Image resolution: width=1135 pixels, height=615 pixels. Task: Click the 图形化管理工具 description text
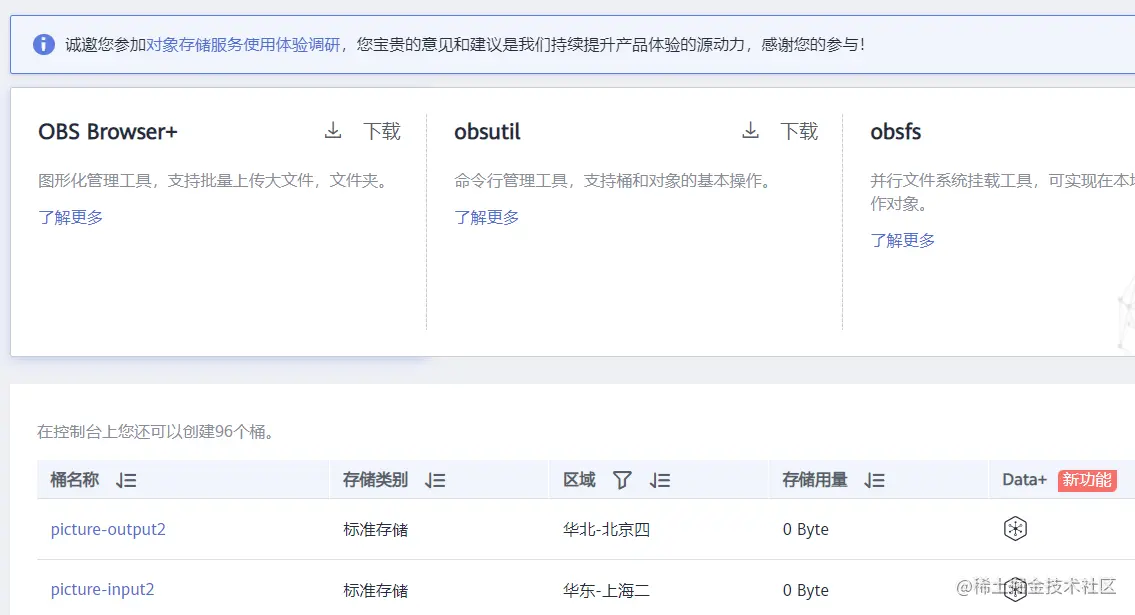pyautogui.click(x=215, y=181)
